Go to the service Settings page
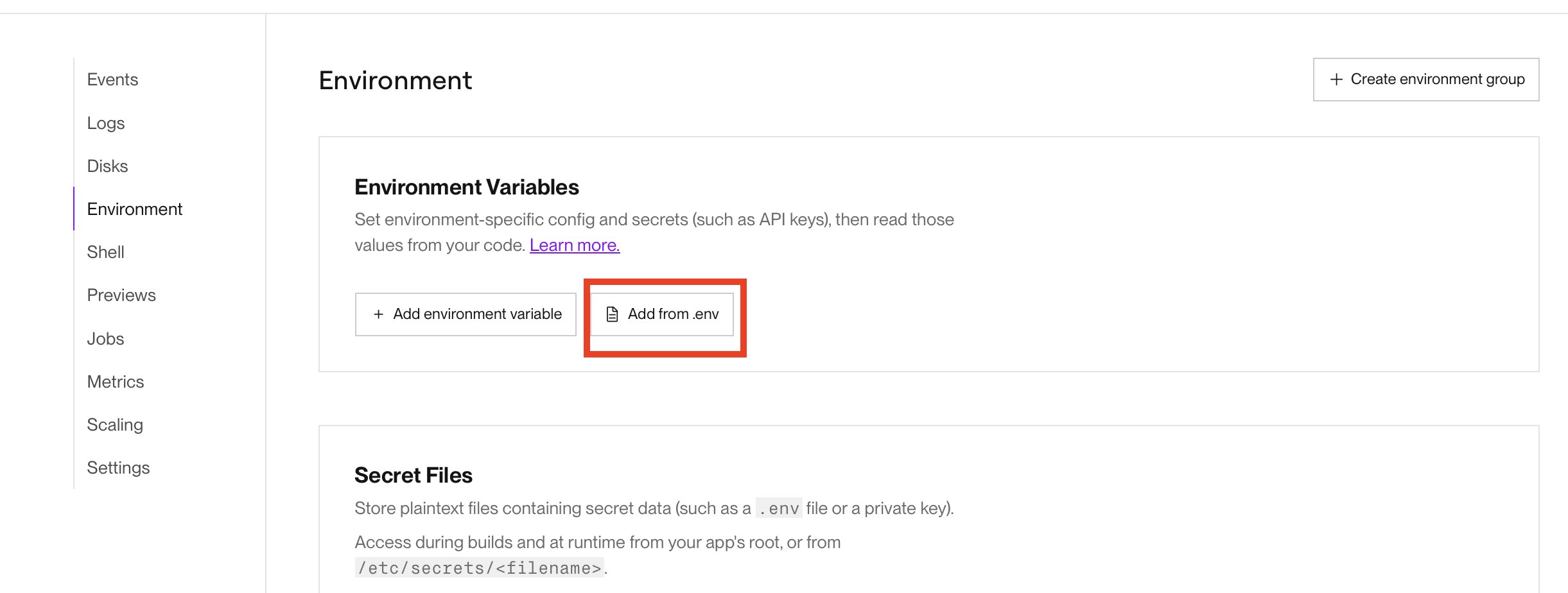The image size is (1568, 593). (118, 468)
